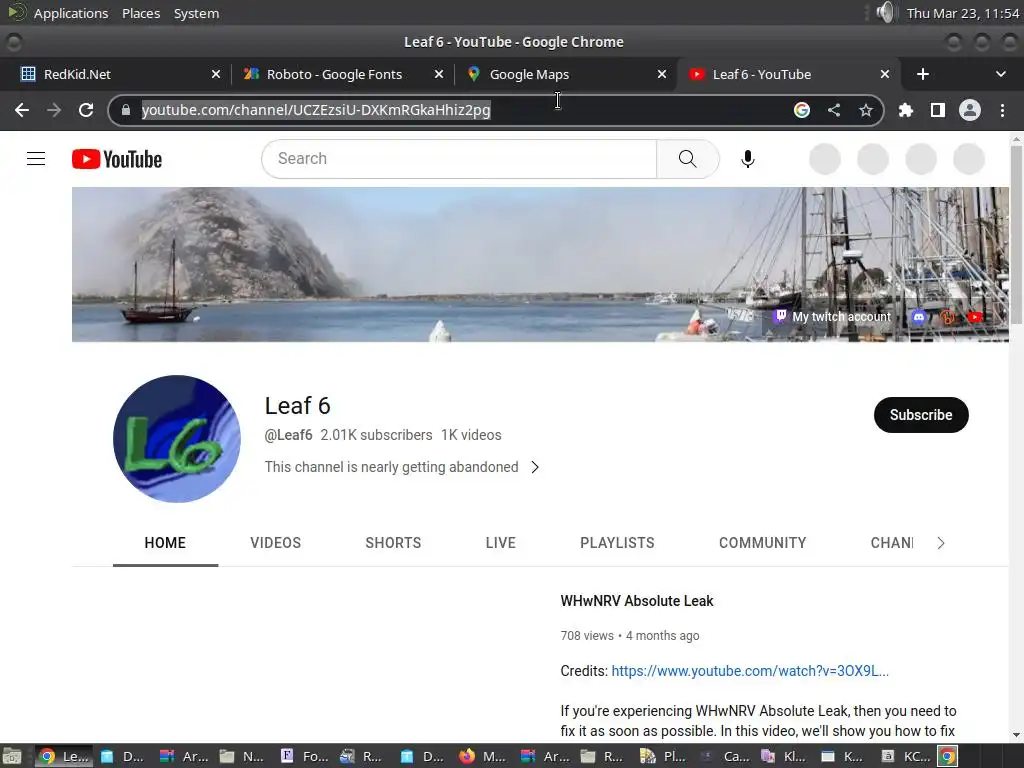Click the 2.01K subscribers text
Image resolution: width=1024 pixels, height=768 pixels.
click(x=376, y=435)
